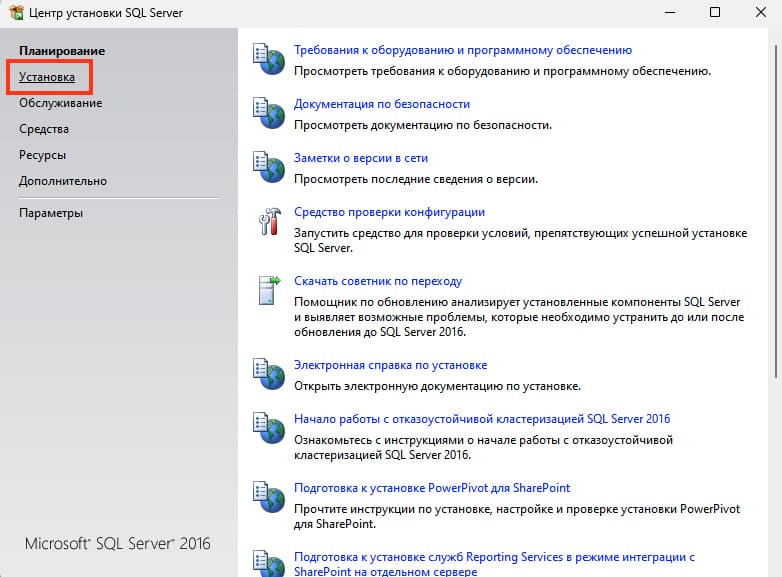This screenshot has height=577, width=782.
Task: Click the tools icon beside Средство проверки конфигурации
Action: pos(269,221)
